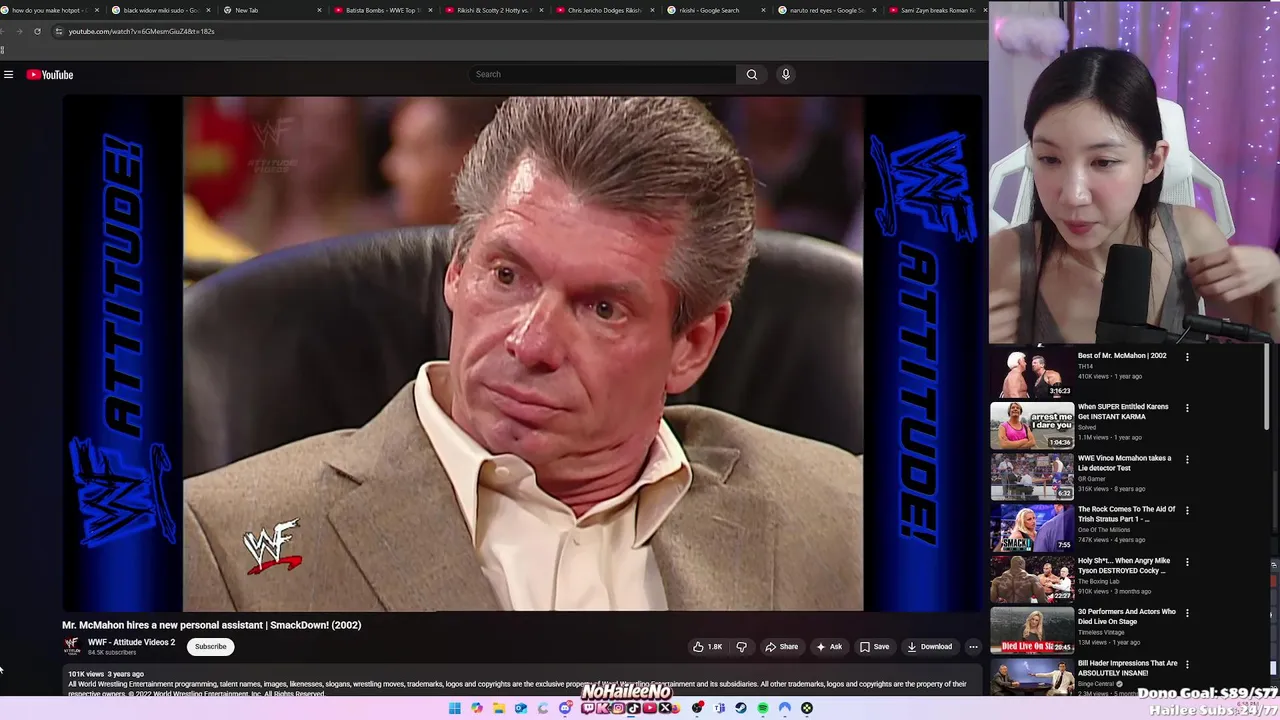Open File Explorer from the taskbar

click(499, 708)
